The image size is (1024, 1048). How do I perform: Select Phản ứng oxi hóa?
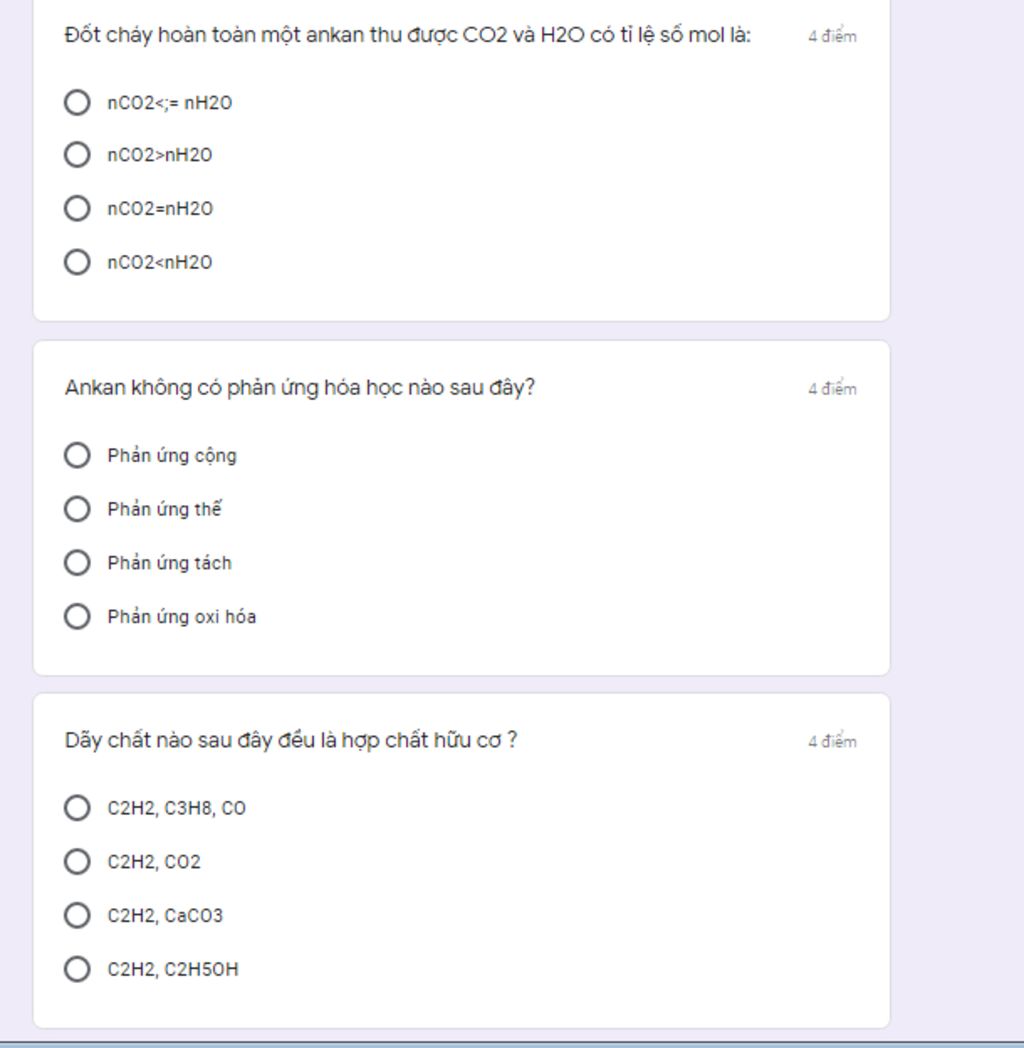(78, 616)
